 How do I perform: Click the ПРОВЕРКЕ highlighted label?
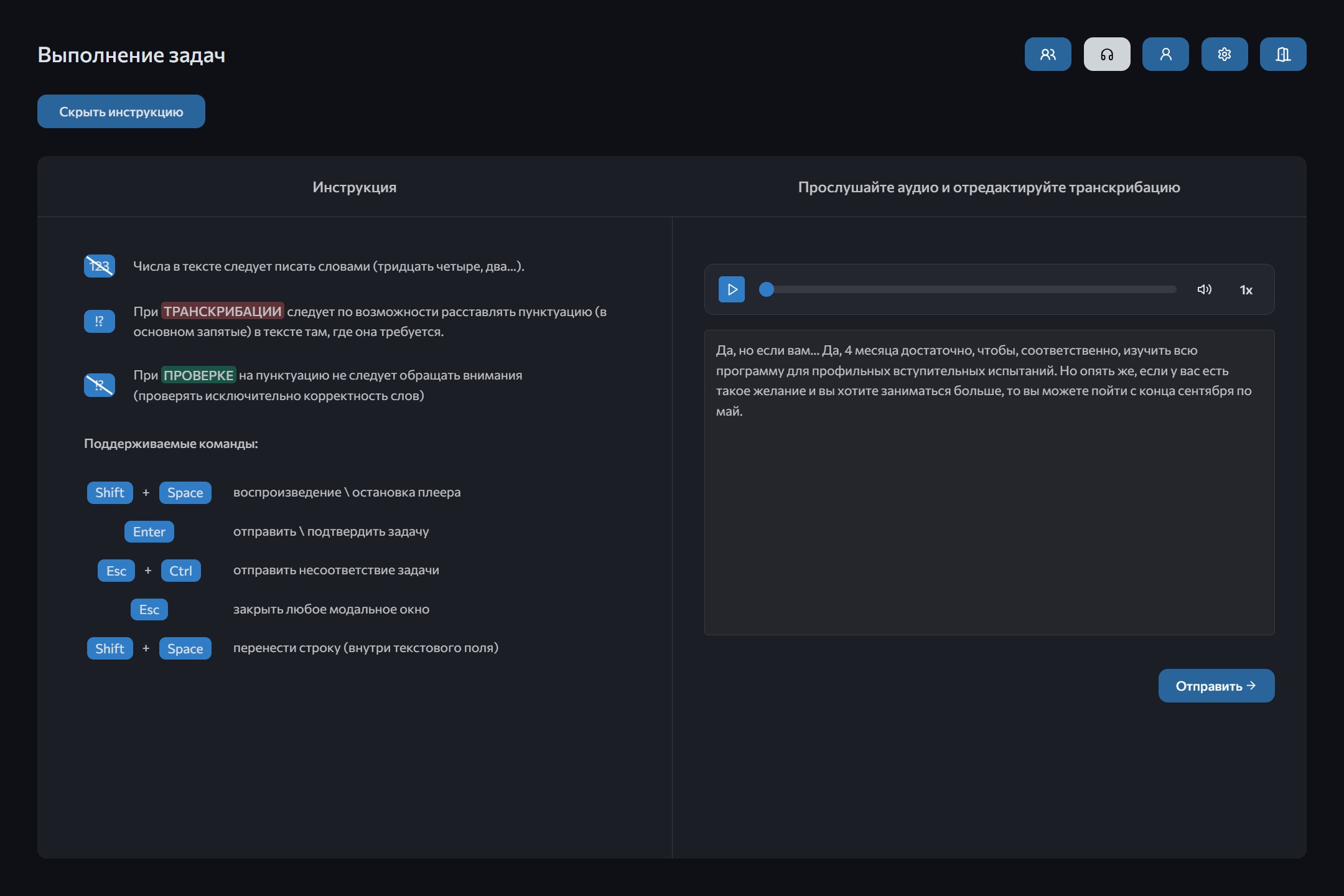coord(198,375)
